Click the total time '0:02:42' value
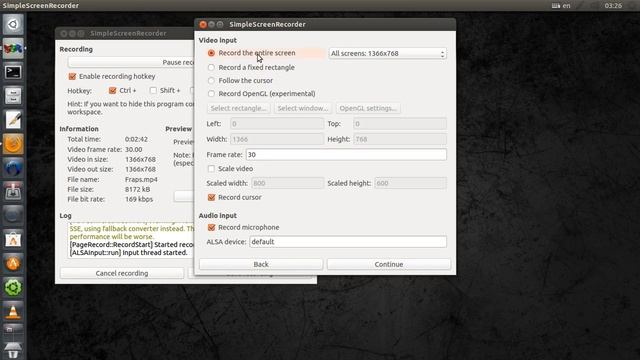Viewport: 640px width, 360px height. point(136,139)
